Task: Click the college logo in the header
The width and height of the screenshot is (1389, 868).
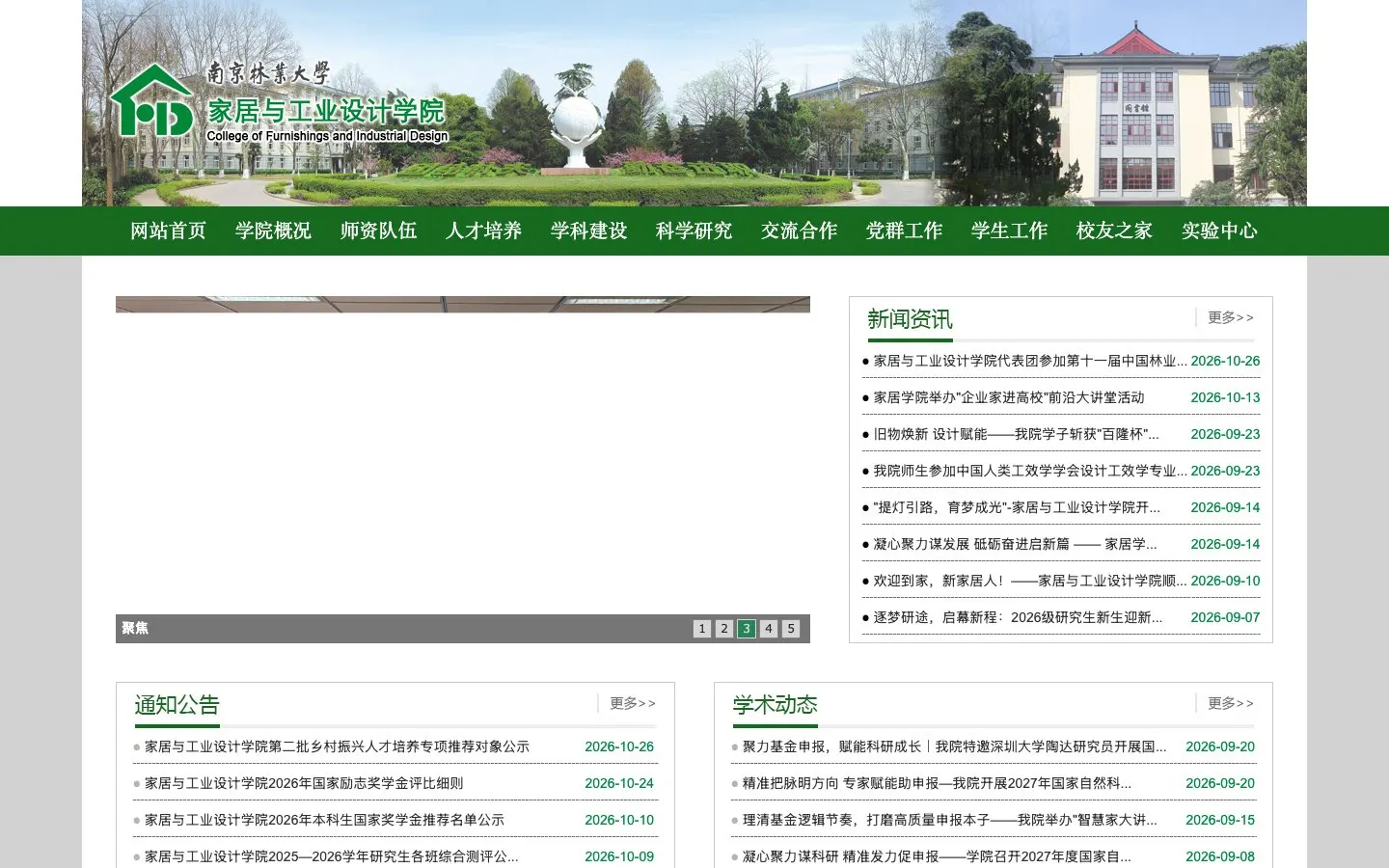Action: [x=279, y=103]
